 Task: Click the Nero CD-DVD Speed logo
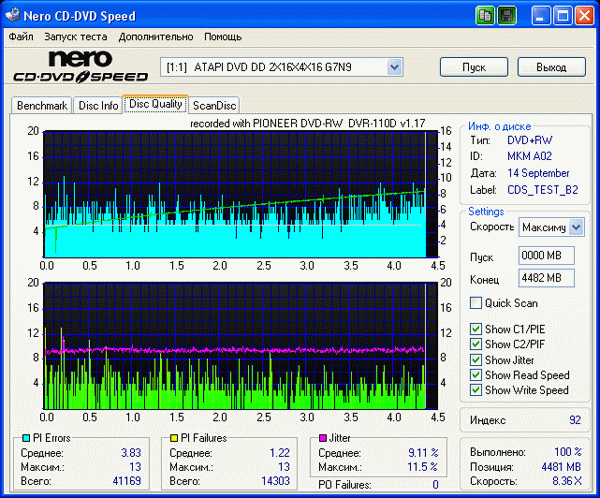[x=80, y=67]
